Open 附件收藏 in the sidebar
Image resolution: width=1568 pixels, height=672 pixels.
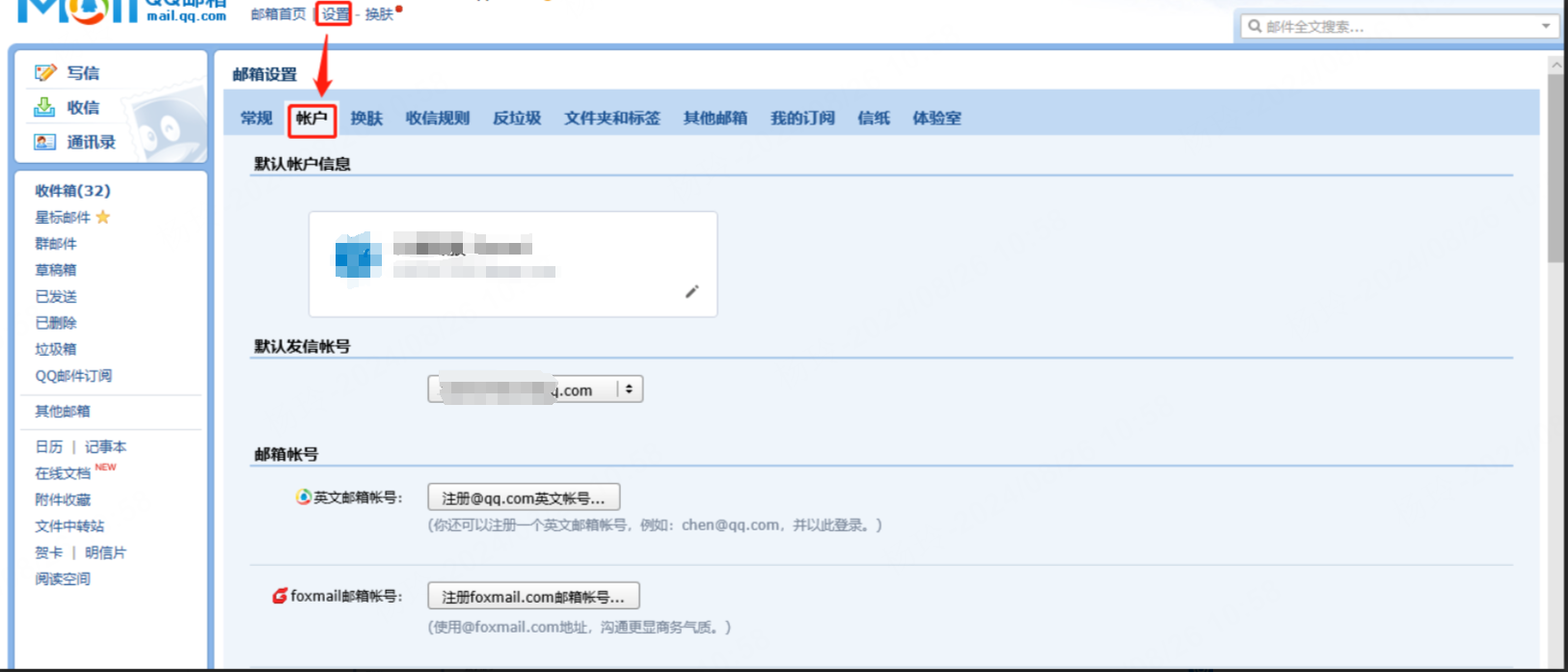click(x=63, y=499)
